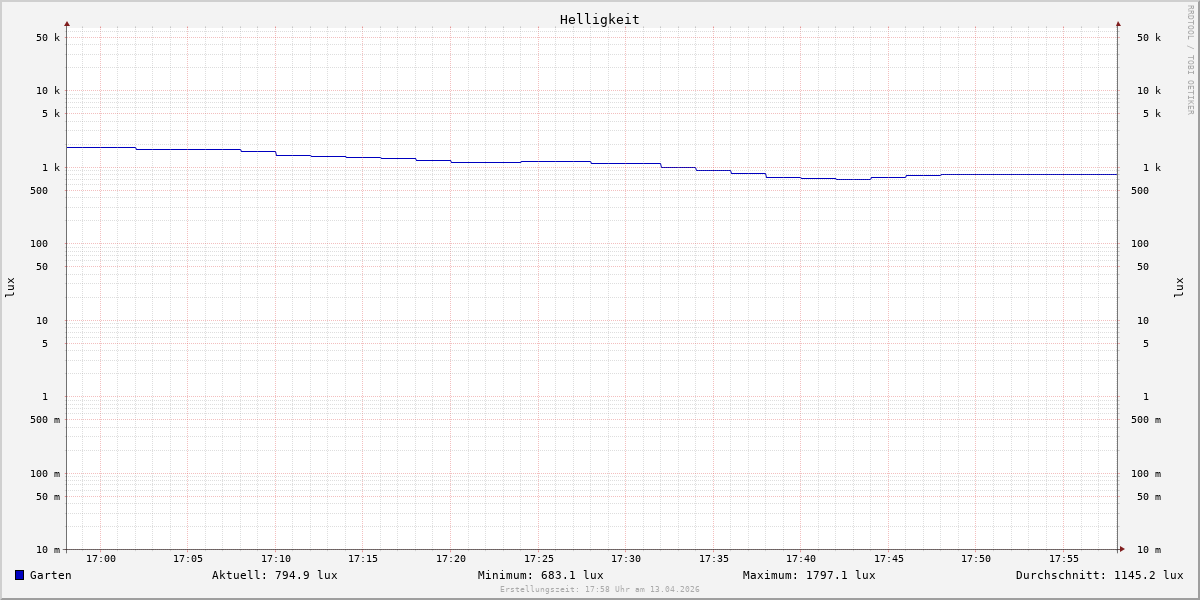
Task: Click the right-side lux axis title
Action: [x=1179, y=287]
